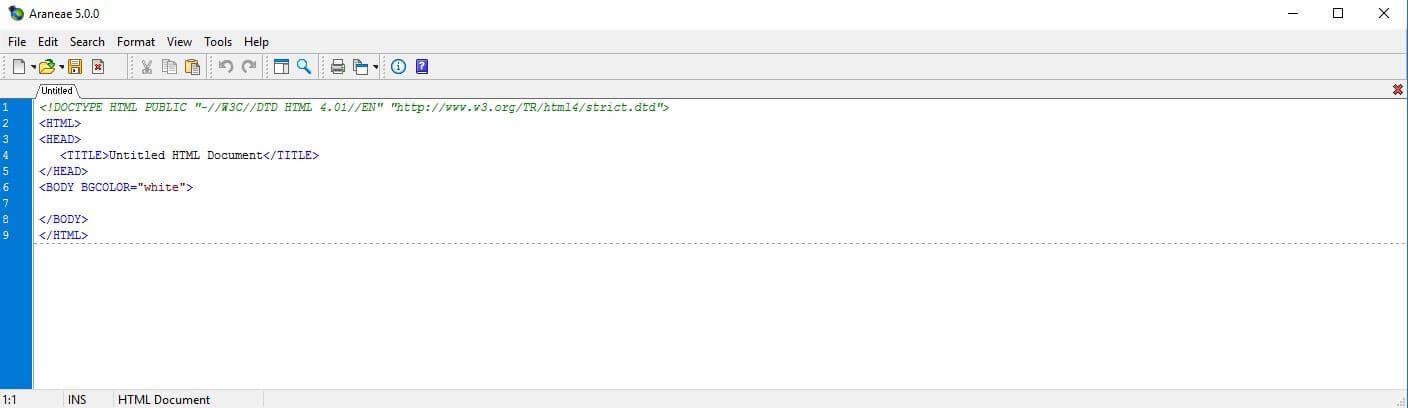Screen dimensions: 1408x408
Task: Open Find with magnifier icon
Action: [x=304, y=67]
